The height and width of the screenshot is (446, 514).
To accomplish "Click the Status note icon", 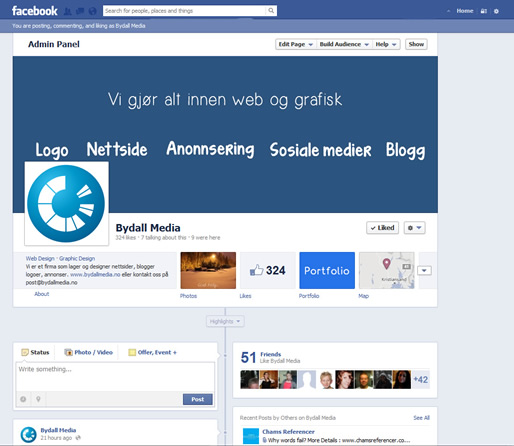I will (25, 352).
